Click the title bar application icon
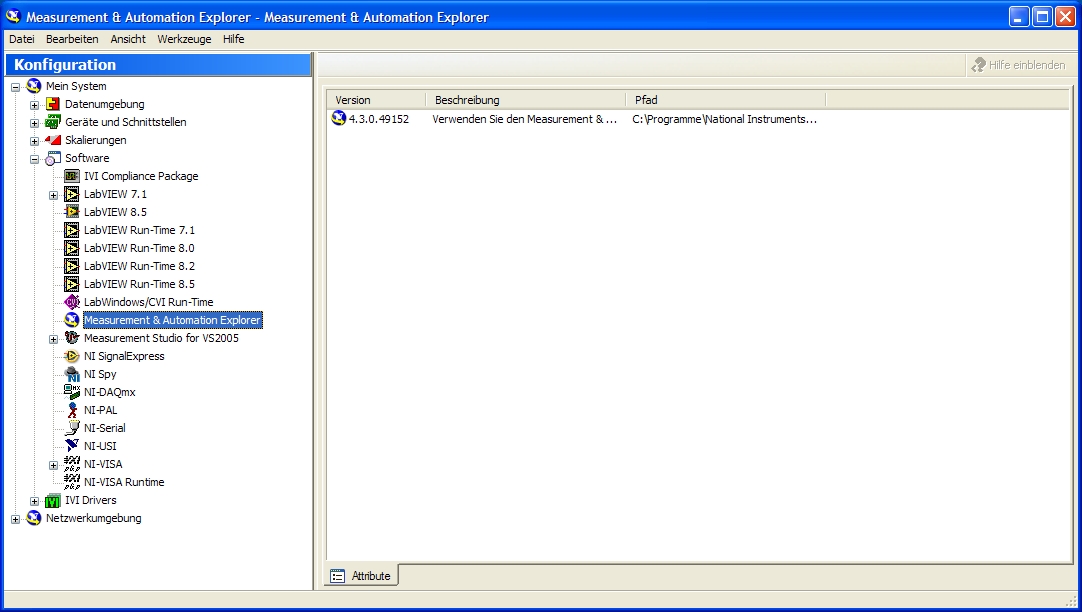This screenshot has width=1082, height=612. click(x=13, y=16)
